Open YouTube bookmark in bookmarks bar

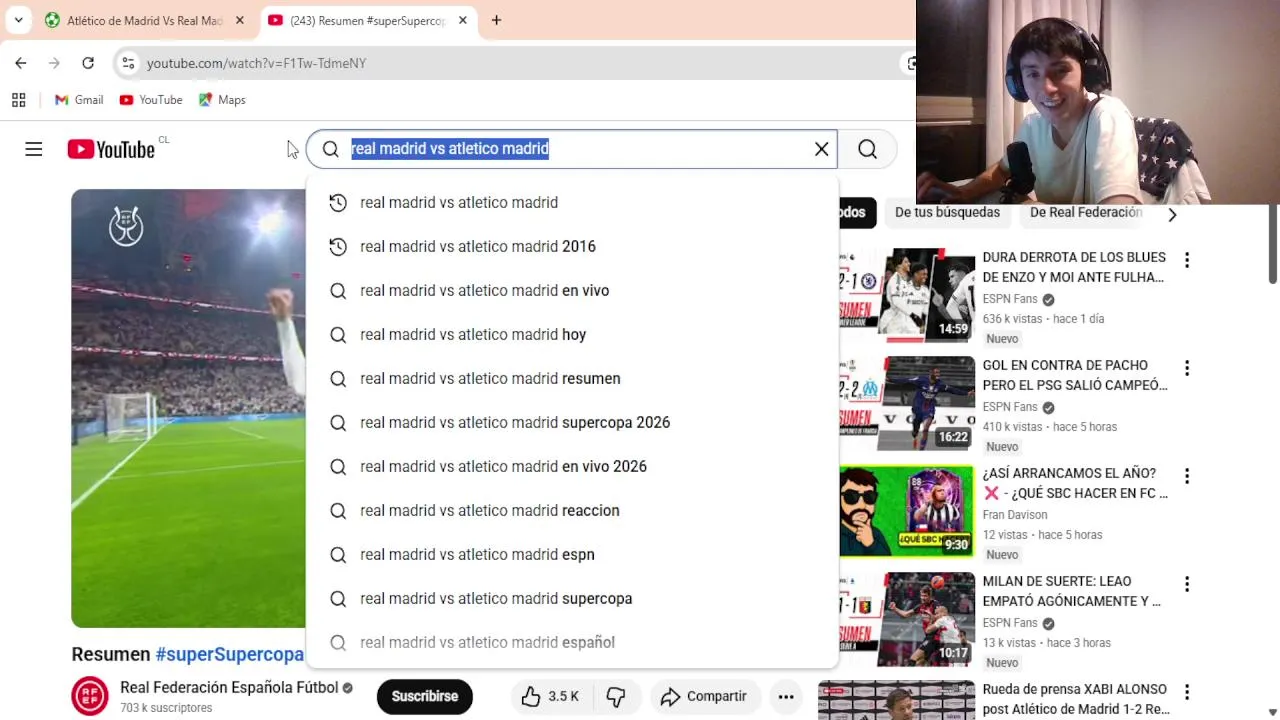pyautogui.click(x=151, y=100)
